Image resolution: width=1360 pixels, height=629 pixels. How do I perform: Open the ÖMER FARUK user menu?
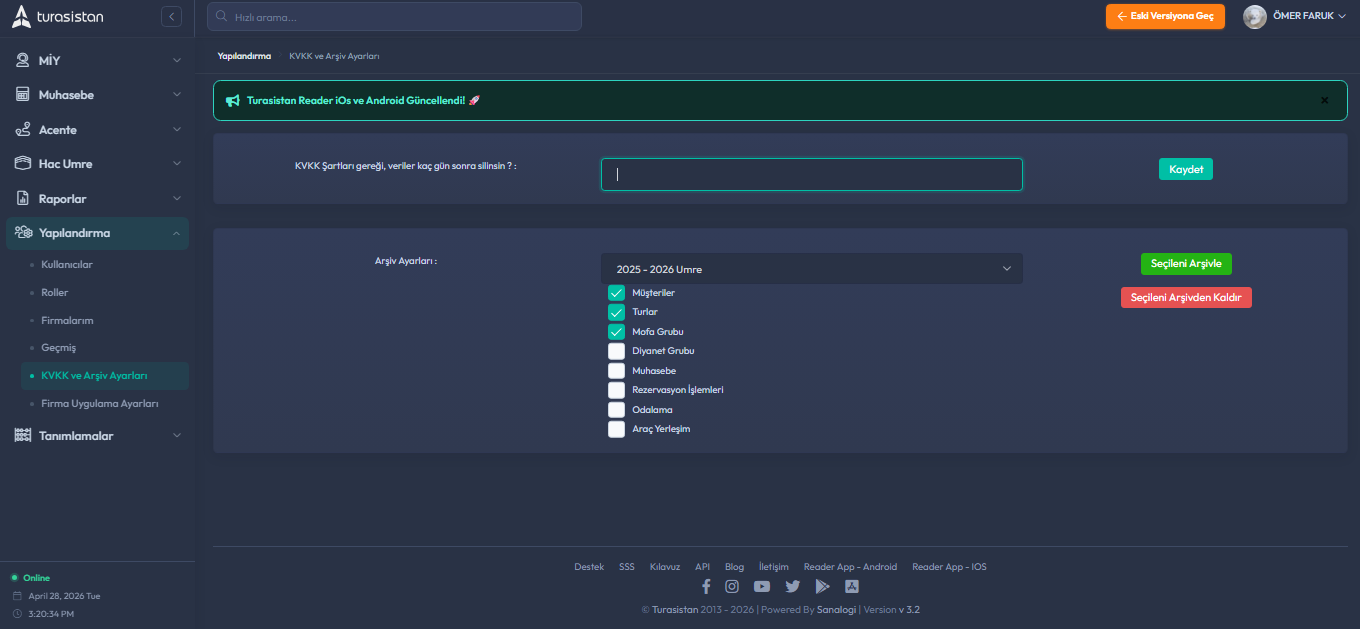pyautogui.click(x=1294, y=16)
